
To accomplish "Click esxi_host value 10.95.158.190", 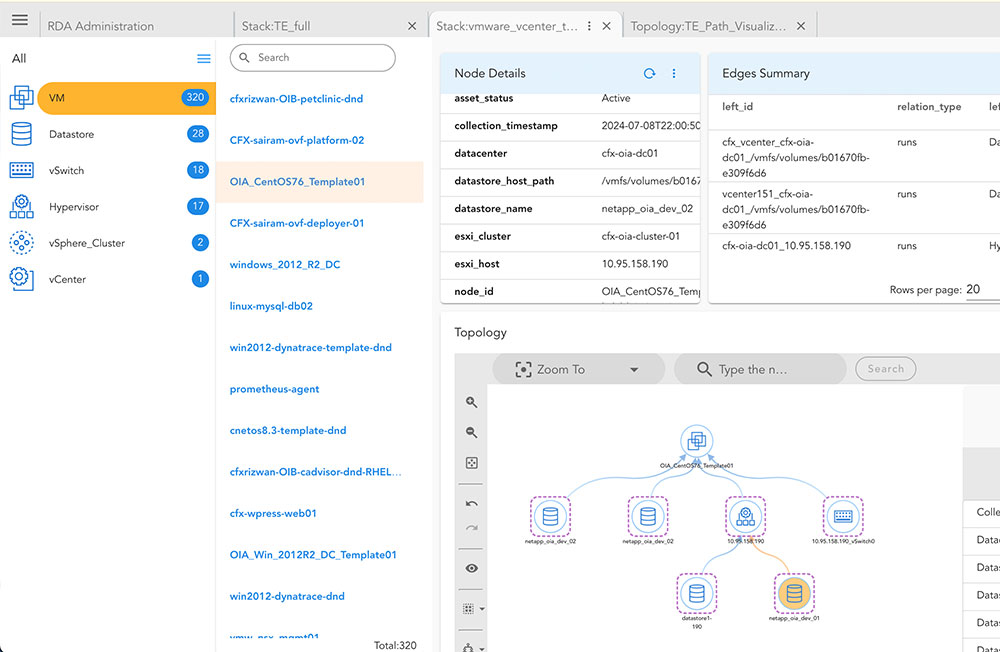I will pos(635,263).
